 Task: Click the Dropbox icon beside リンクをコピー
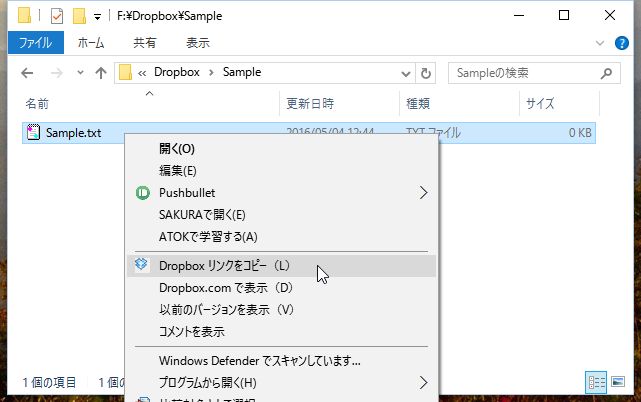[x=141, y=264]
